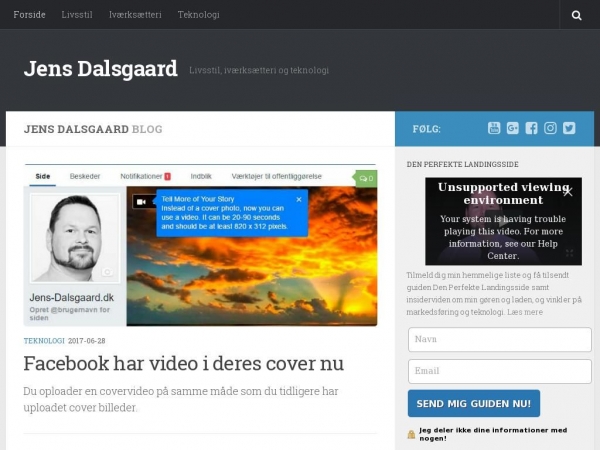Image resolution: width=600 pixels, height=450 pixels.
Task: Click the Læs mere link in sidebar
Action: click(x=525, y=312)
